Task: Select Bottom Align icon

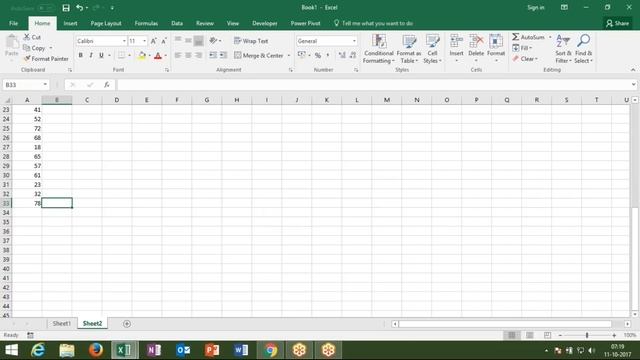Action: click(198, 40)
